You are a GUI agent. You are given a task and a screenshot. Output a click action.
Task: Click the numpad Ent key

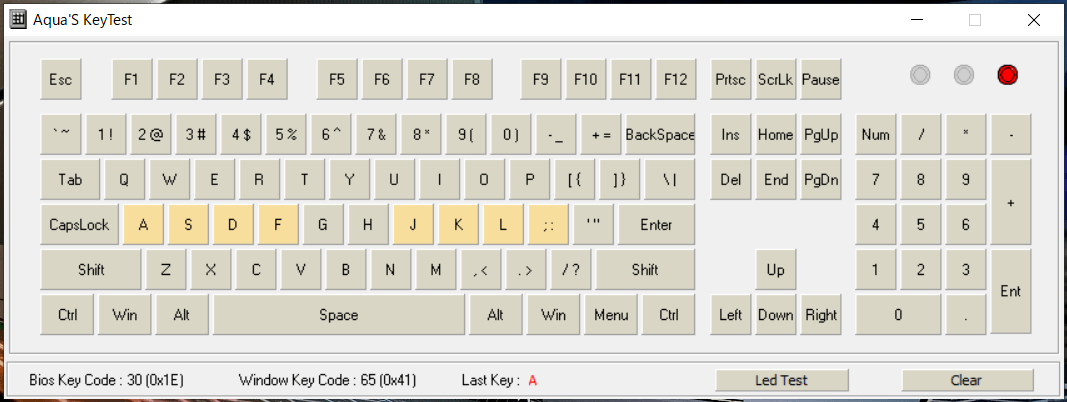[1011, 292]
